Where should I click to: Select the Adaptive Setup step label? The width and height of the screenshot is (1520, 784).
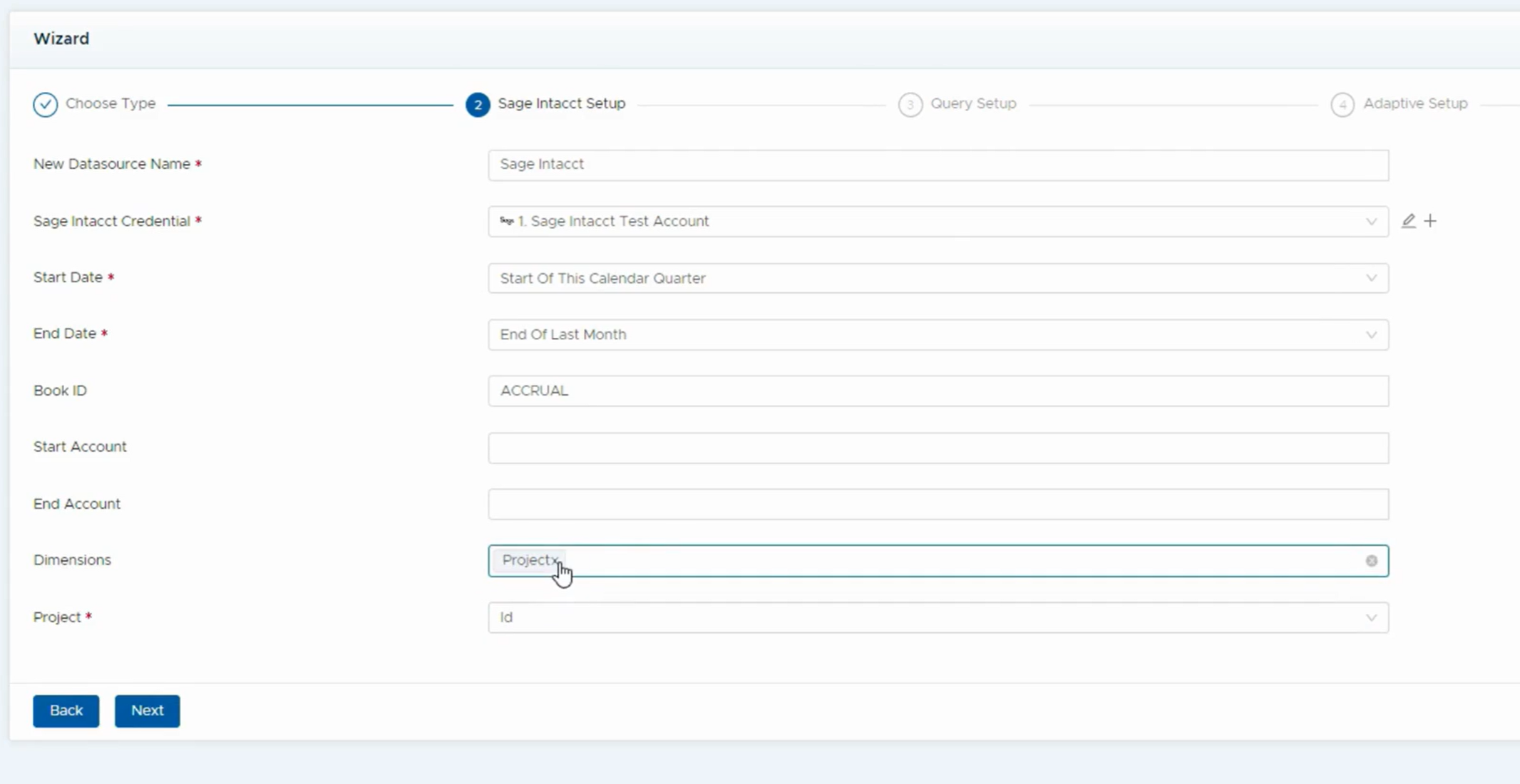1414,103
